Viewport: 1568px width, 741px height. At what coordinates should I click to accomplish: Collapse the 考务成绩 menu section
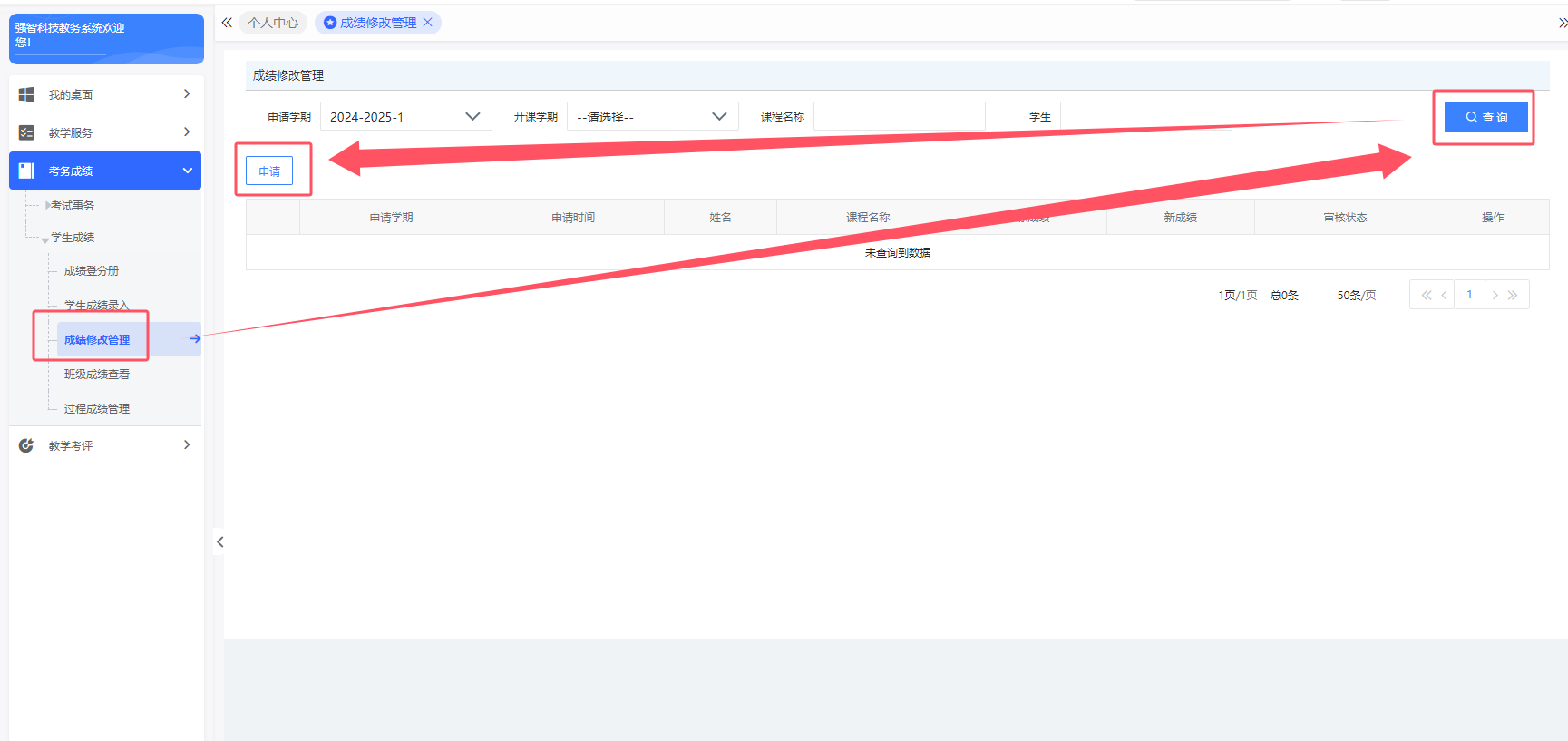[187, 171]
